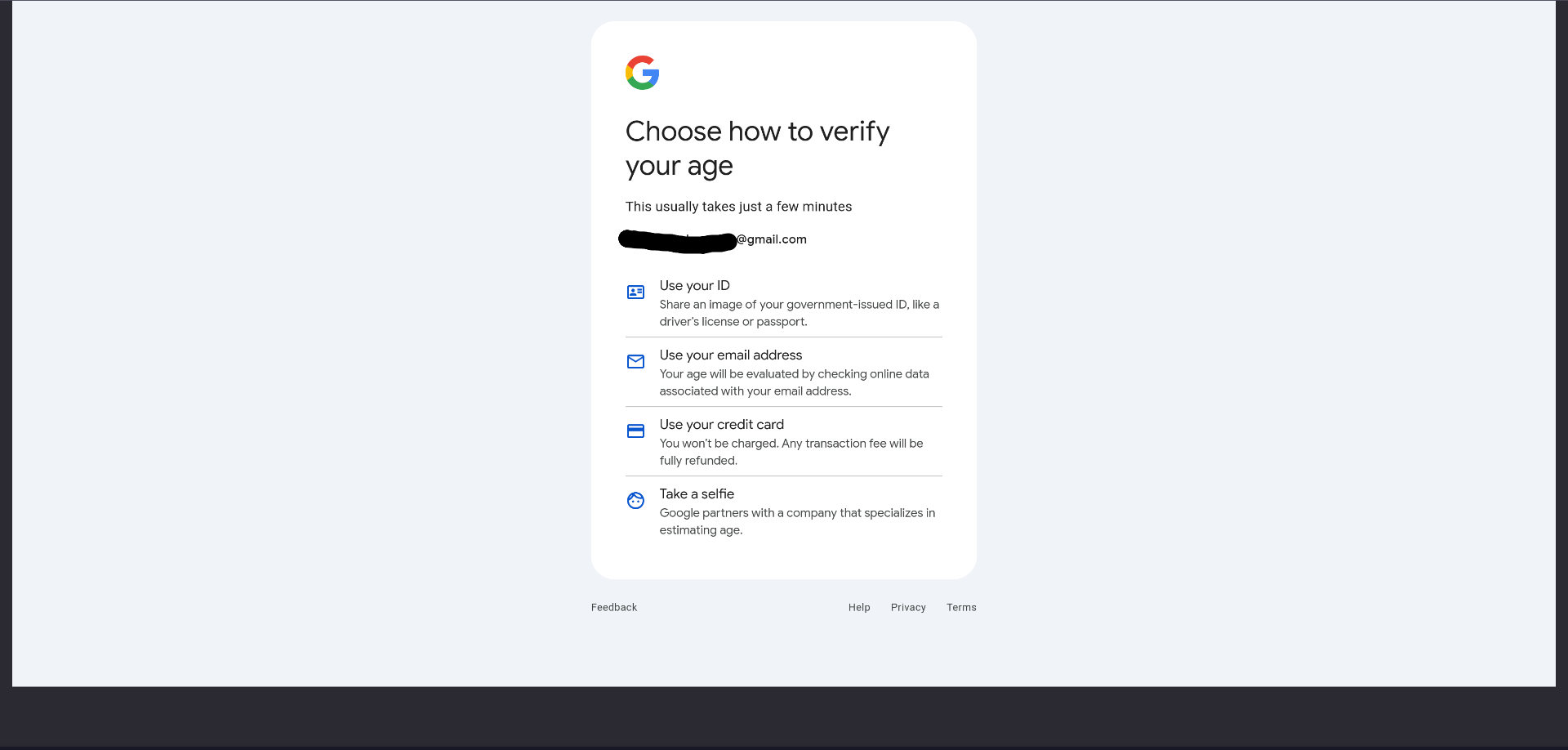Click the selfie face icon
1568x750 pixels.
coord(635,500)
